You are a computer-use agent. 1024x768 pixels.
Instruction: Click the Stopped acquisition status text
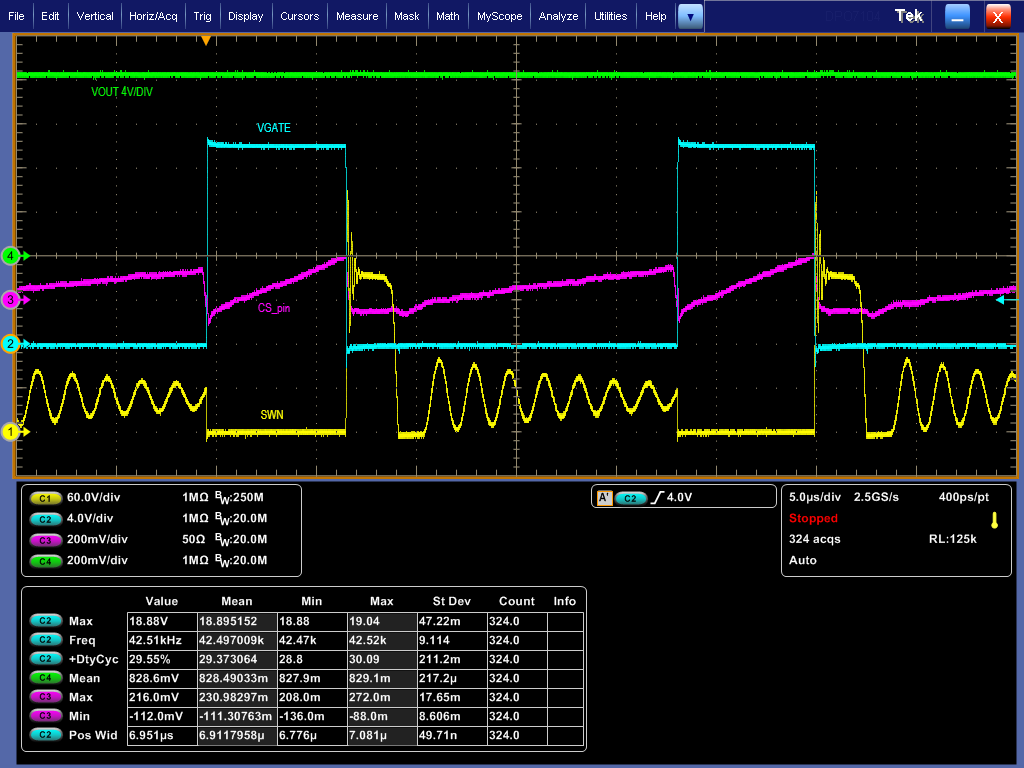coord(813,518)
